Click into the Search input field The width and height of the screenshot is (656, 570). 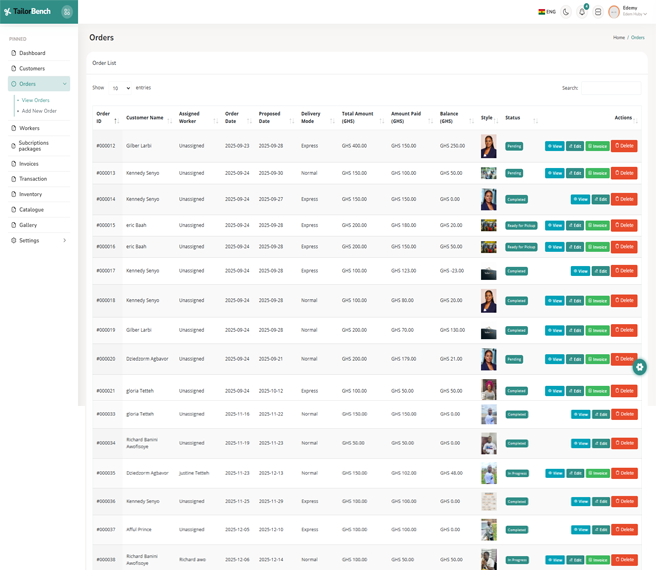[x=610, y=88]
